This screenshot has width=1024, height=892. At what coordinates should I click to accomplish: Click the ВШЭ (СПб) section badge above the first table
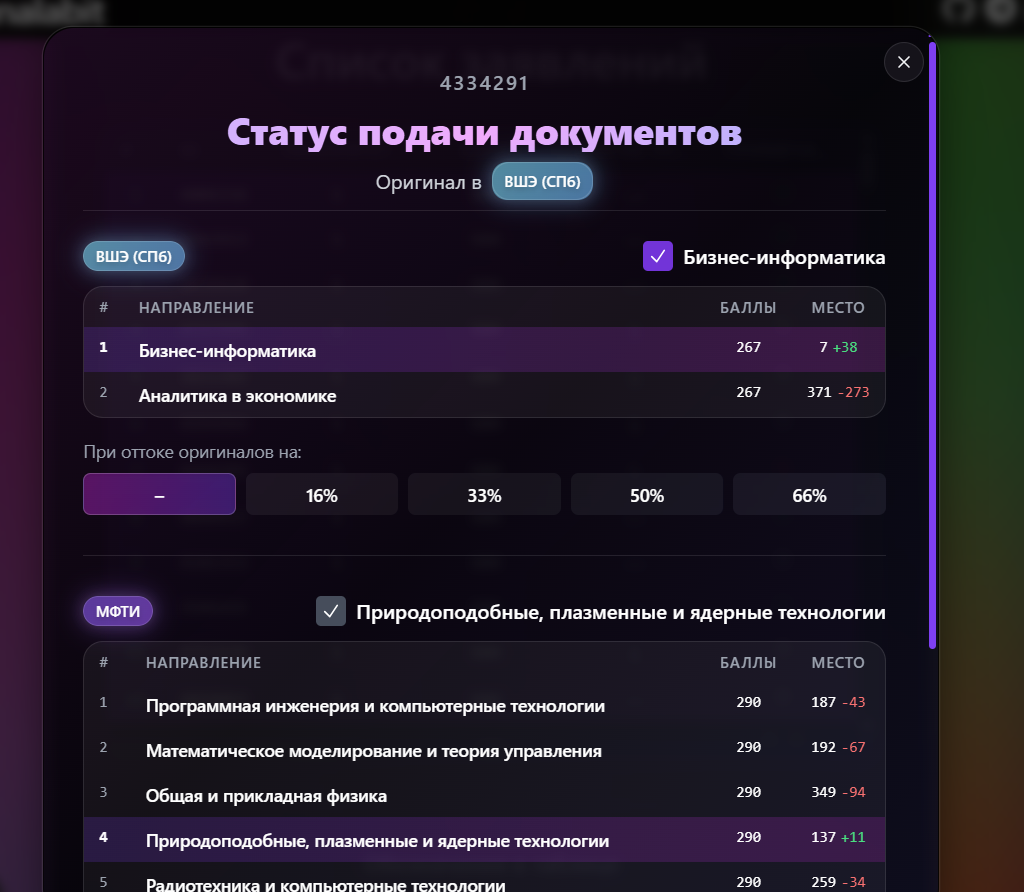pos(134,256)
